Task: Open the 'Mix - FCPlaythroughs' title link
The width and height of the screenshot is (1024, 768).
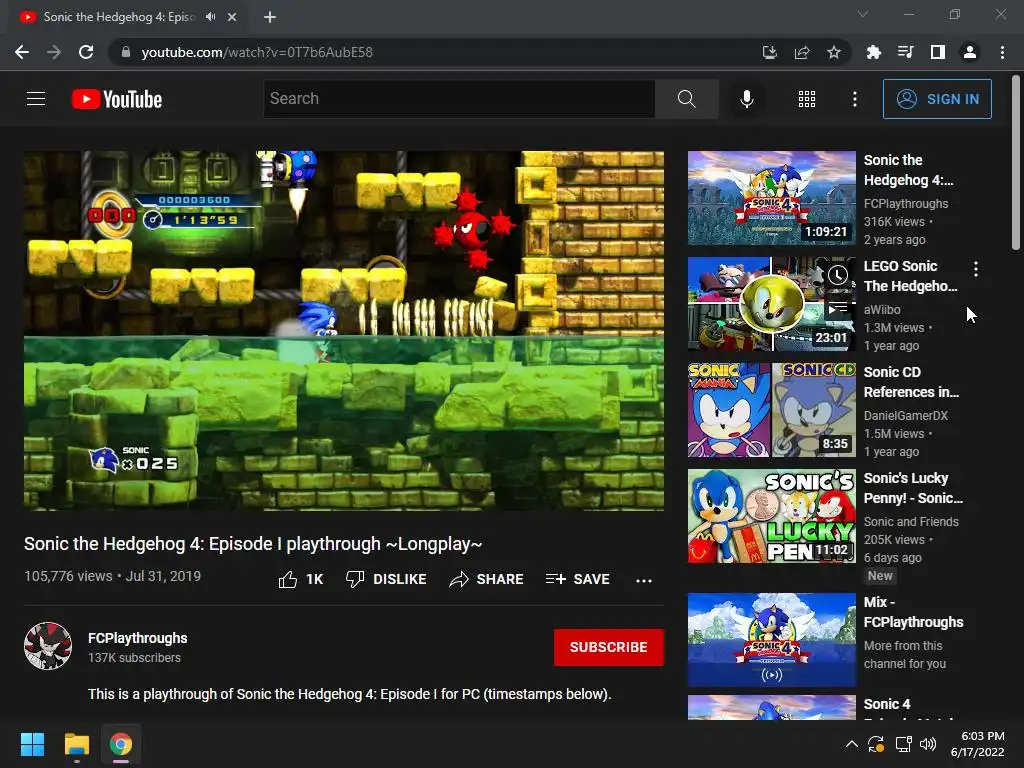Action: [x=913, y=612]
